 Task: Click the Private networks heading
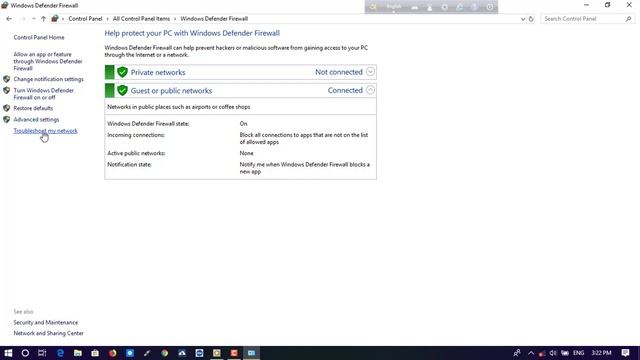click(x=158, y=72)
